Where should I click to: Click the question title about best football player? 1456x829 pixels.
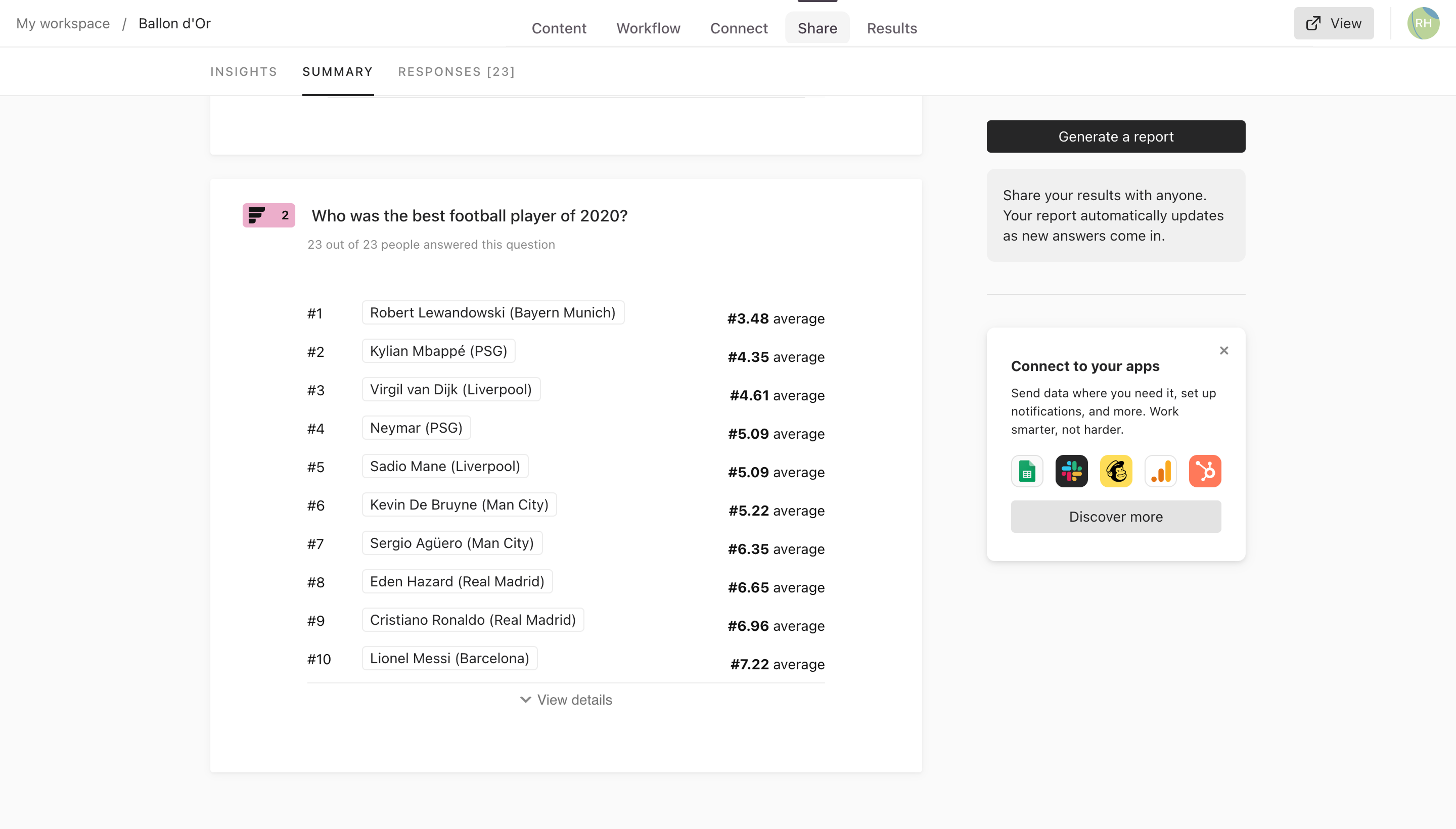click(x=469, y=216)
